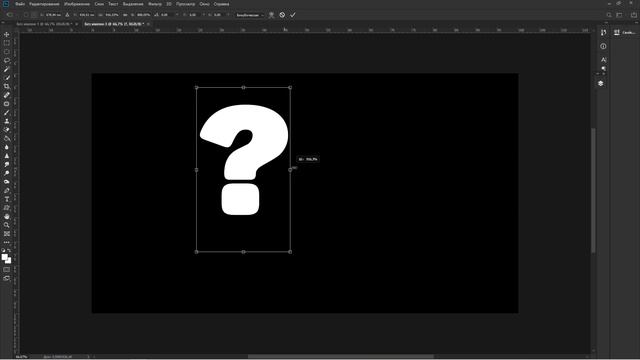Select the Type (T) tool
Screen dimensions: 640x360
click(7, 199)
